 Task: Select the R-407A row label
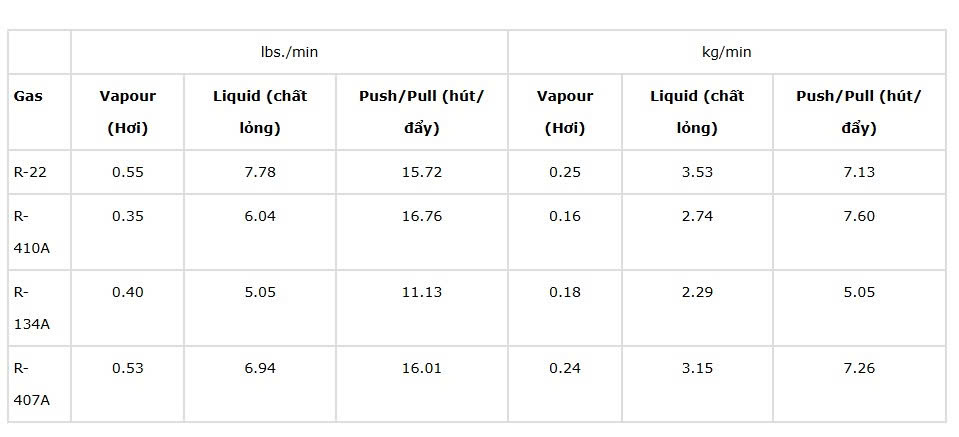pyautogui.click(x=30, y=384)
